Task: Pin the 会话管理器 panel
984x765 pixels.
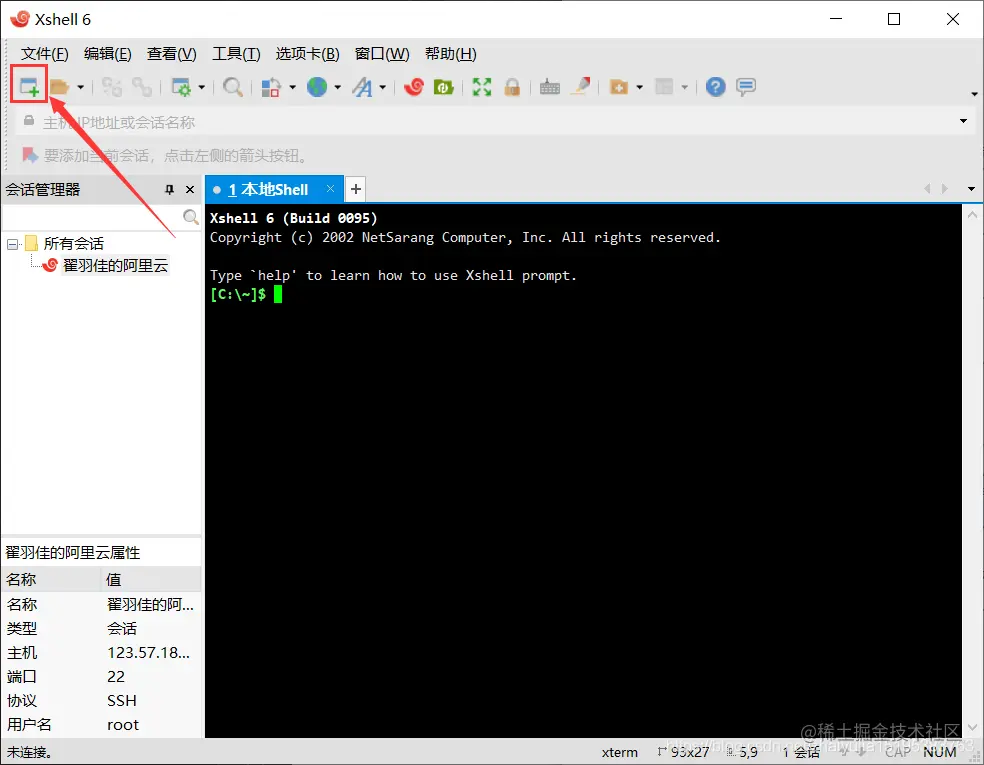Action: point(169,190)
